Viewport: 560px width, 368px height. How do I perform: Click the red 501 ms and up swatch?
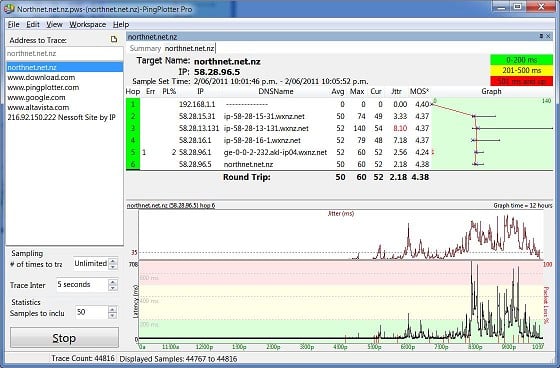[521, 81]
